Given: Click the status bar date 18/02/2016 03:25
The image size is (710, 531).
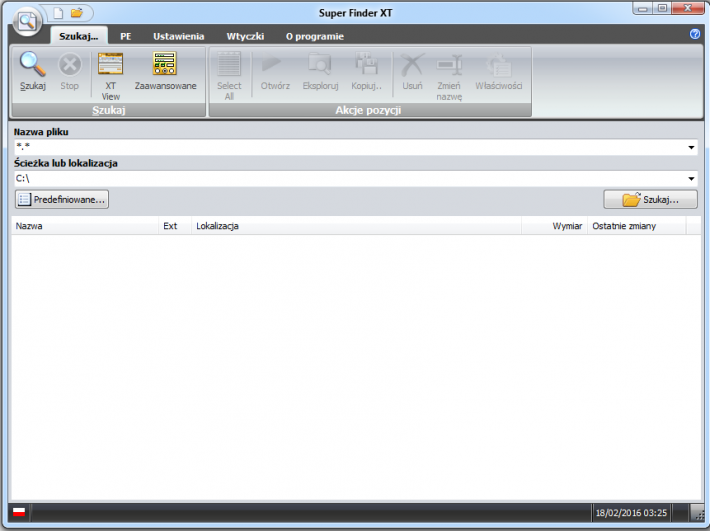Looking at the screenshot, I should point(631,513).
